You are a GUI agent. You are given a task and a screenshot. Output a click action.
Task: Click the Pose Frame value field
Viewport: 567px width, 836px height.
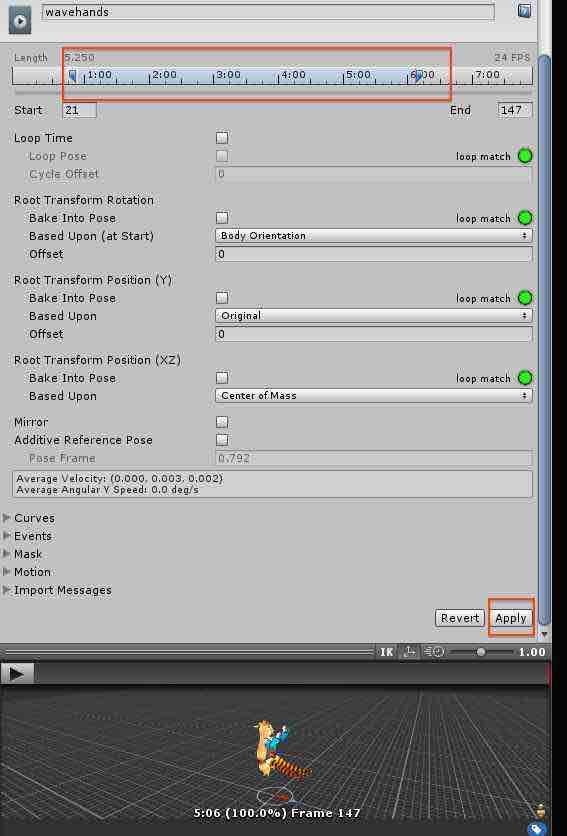click(373, 458)
